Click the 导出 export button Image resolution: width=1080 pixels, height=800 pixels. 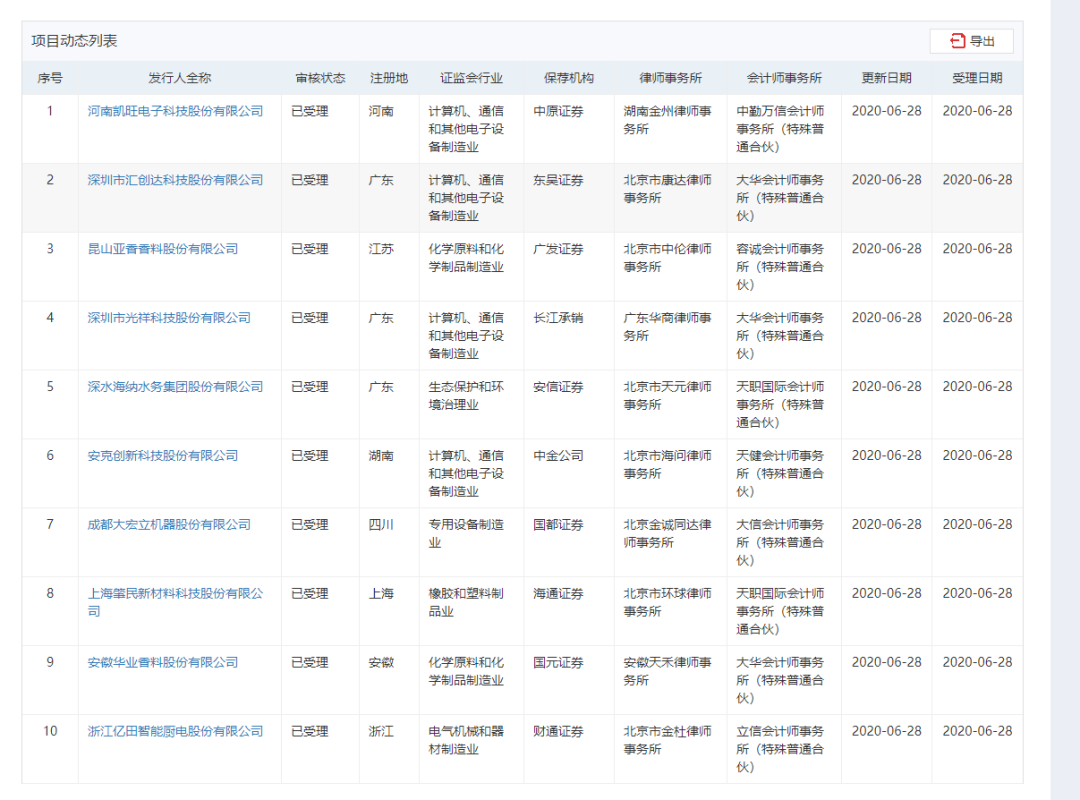point(971,41)
